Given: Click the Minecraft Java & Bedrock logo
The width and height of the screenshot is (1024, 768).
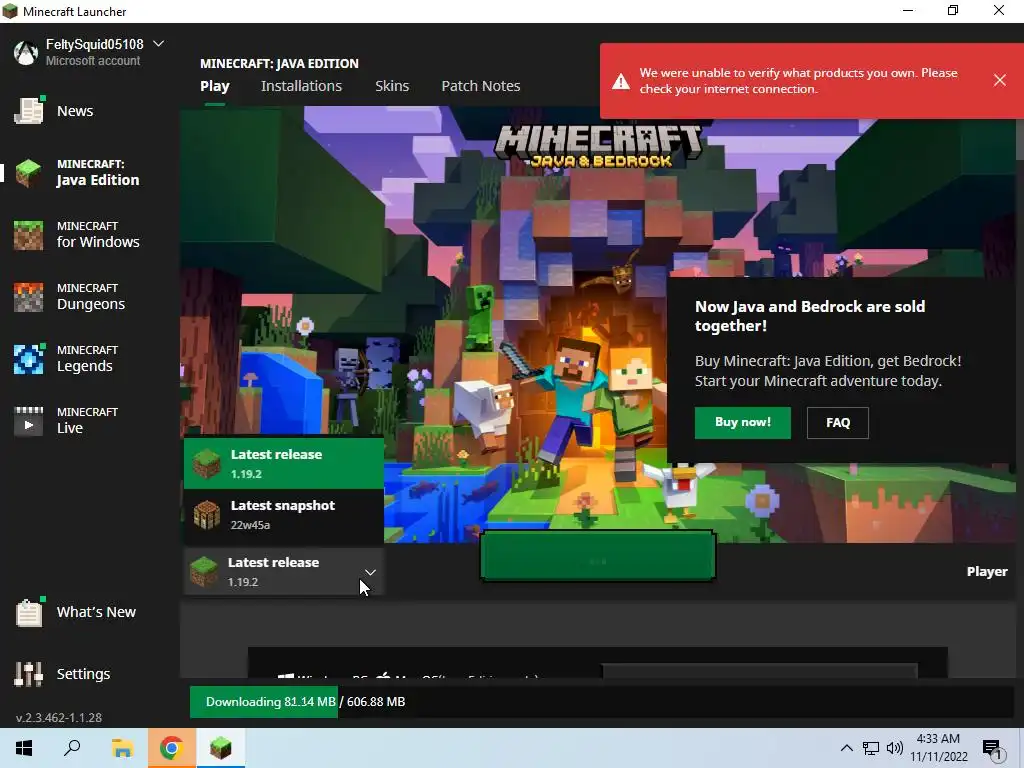Looking at the screenshot, I should [598, 146].
